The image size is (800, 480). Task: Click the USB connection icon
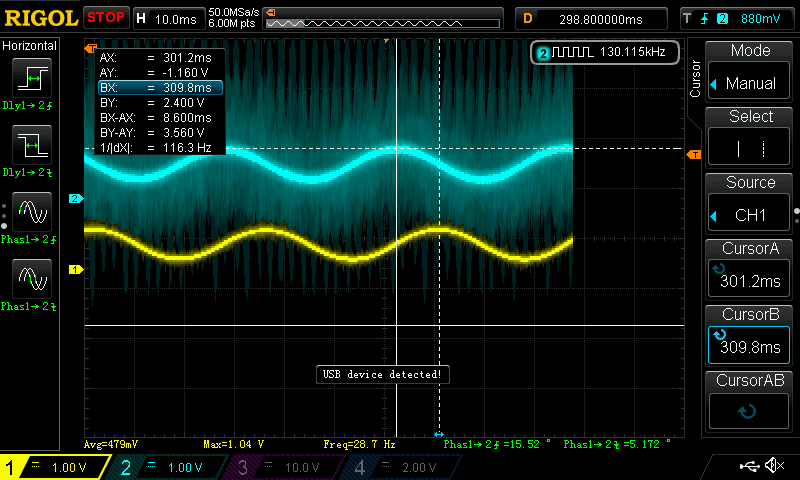click(x=749, y=466)
